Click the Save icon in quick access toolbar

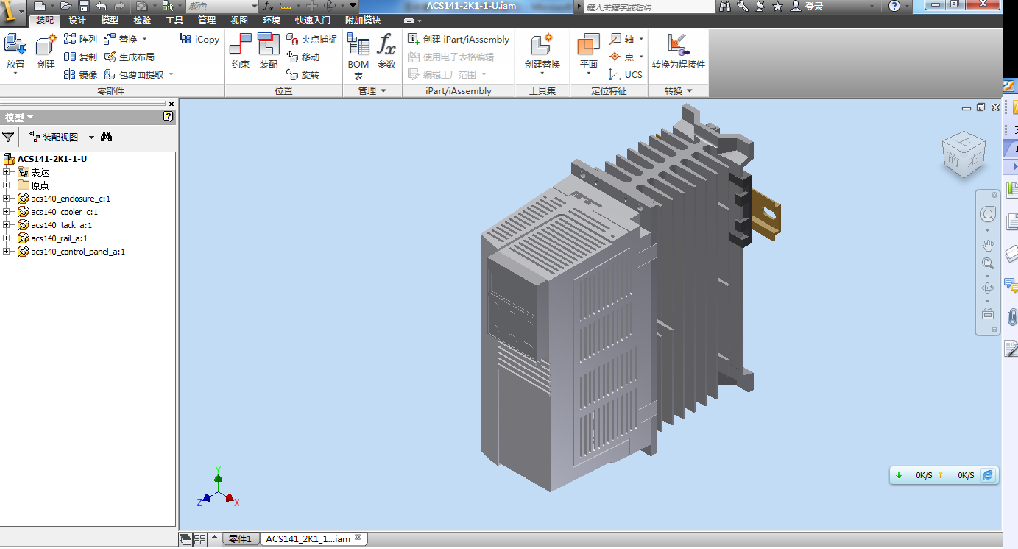84,6
